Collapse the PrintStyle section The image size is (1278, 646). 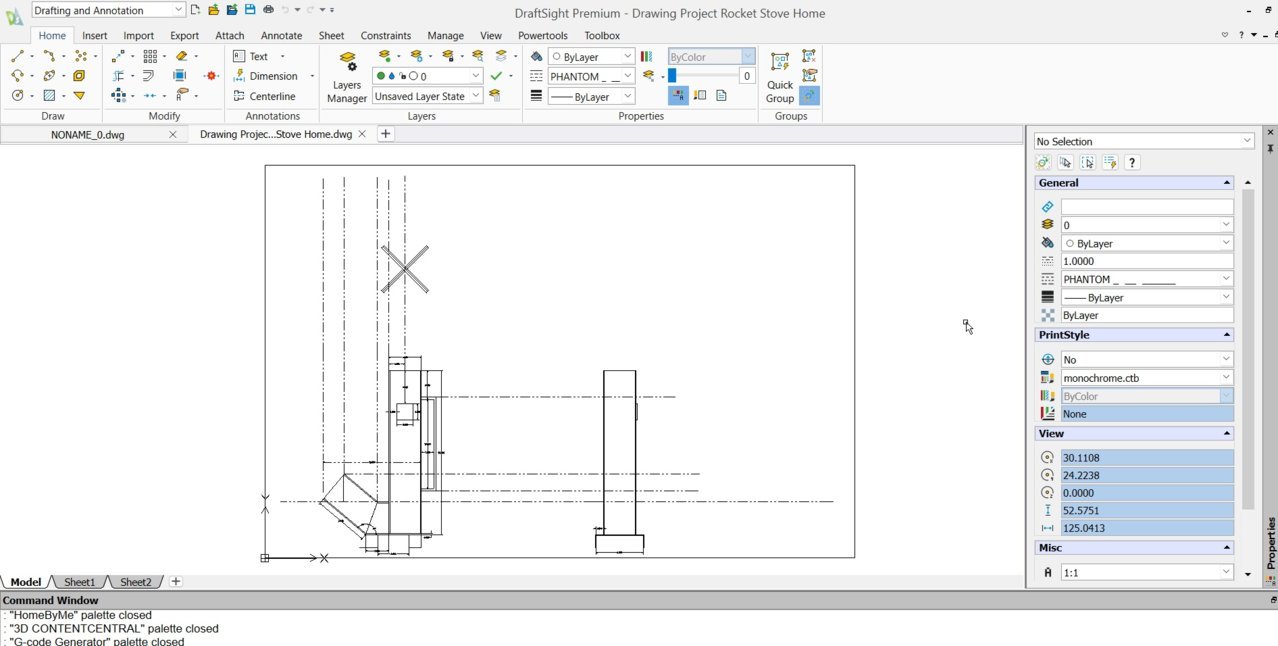[1227, 335]
